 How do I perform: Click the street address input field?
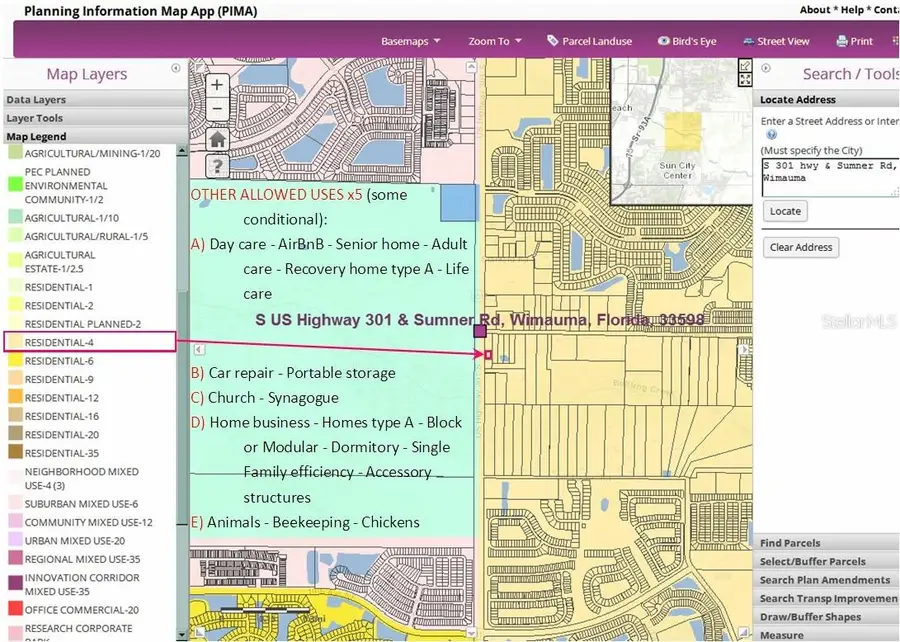pyautogui.click(x=829, y=171)
